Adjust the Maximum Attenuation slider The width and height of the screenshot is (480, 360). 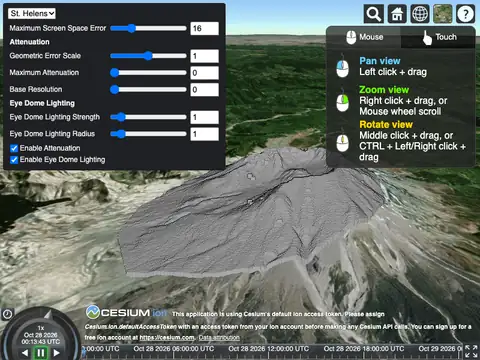(x=148, y=72)
